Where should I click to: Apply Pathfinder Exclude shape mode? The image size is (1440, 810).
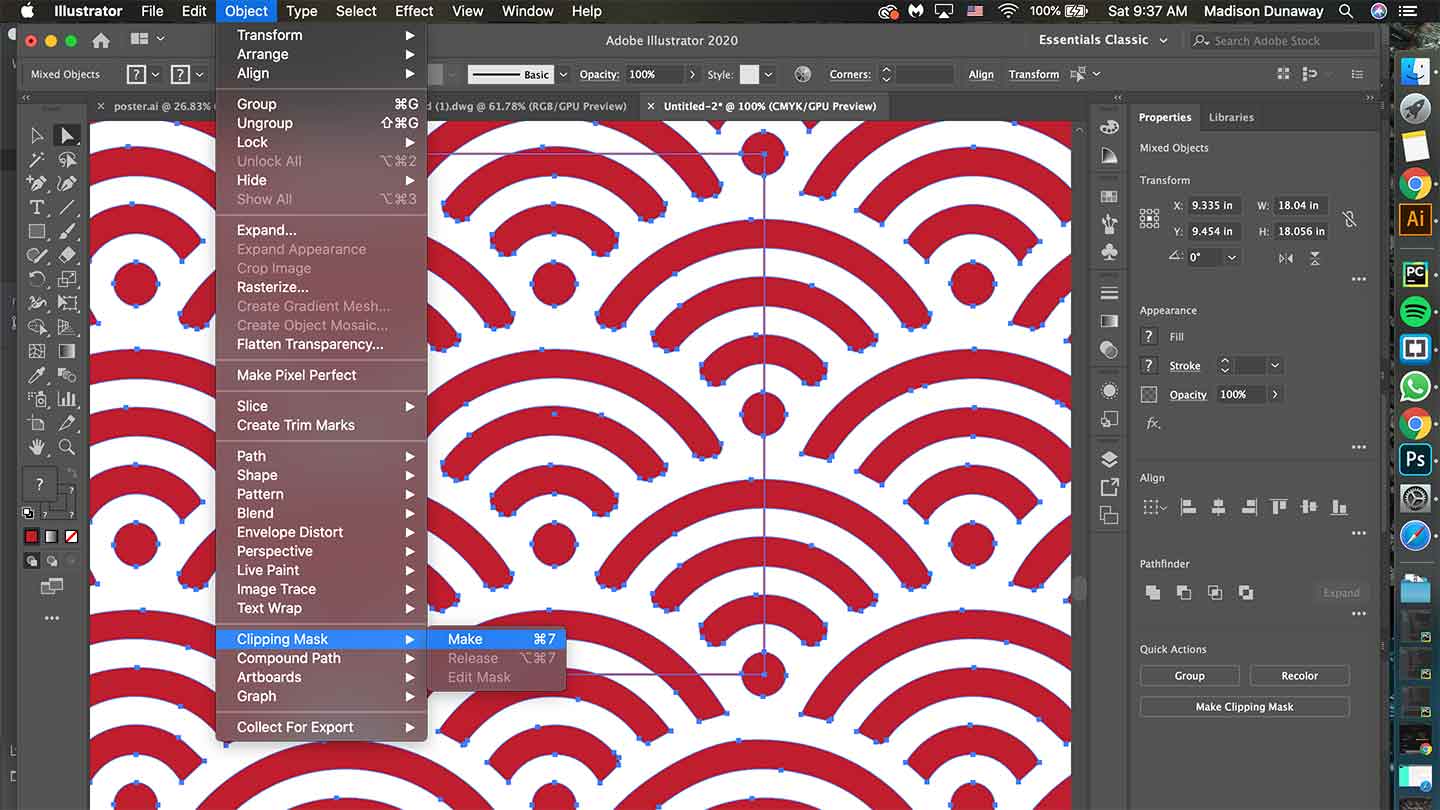click(1246, 593)
